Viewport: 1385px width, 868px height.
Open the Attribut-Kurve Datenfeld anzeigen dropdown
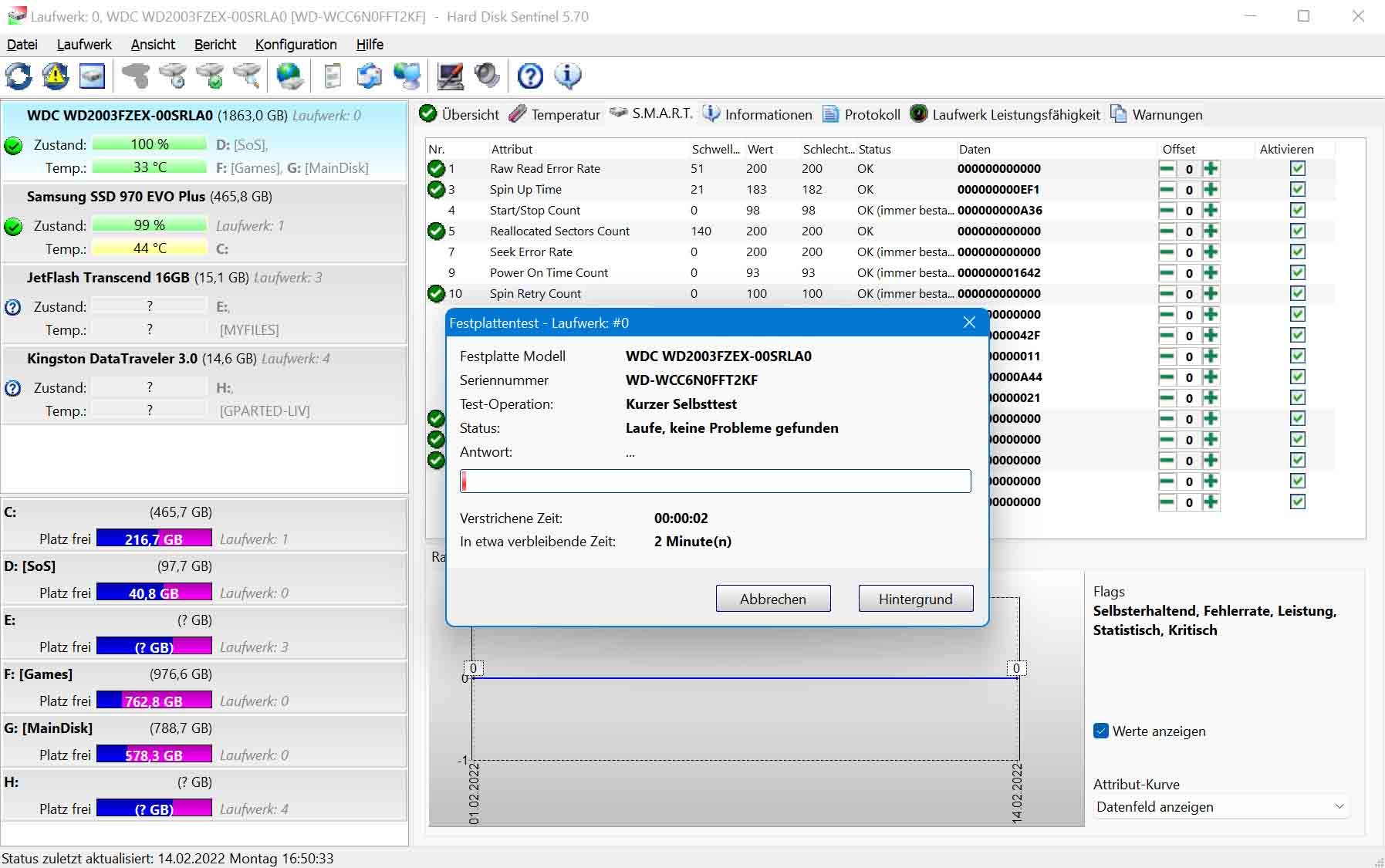click(1221, 806)
